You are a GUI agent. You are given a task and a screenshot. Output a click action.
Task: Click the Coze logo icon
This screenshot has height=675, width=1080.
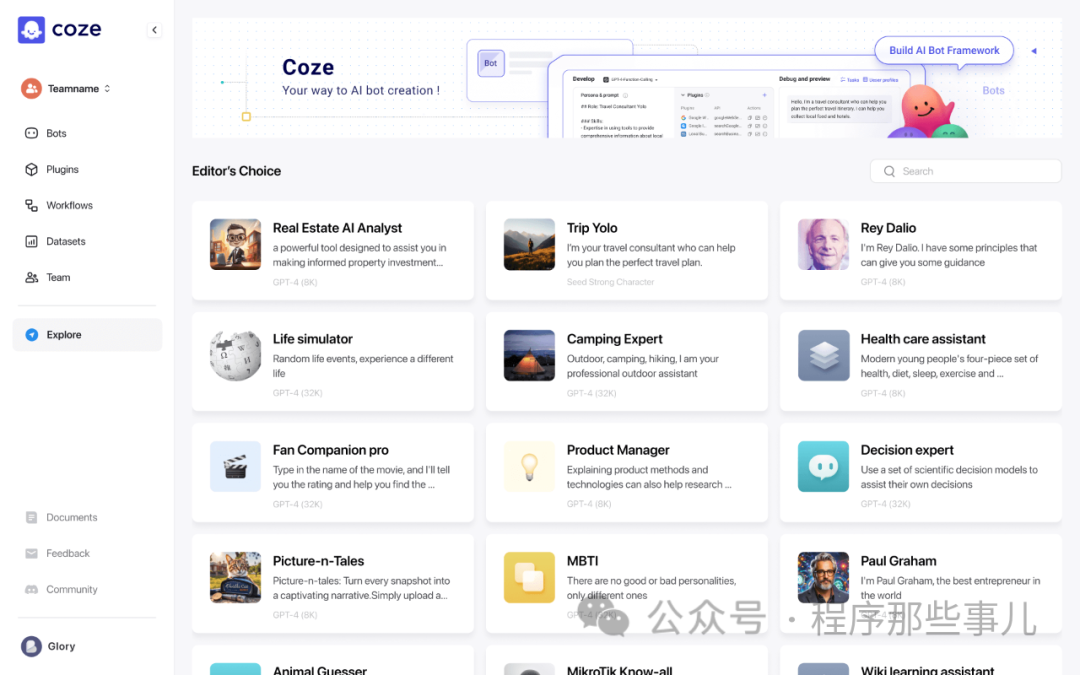32,30
